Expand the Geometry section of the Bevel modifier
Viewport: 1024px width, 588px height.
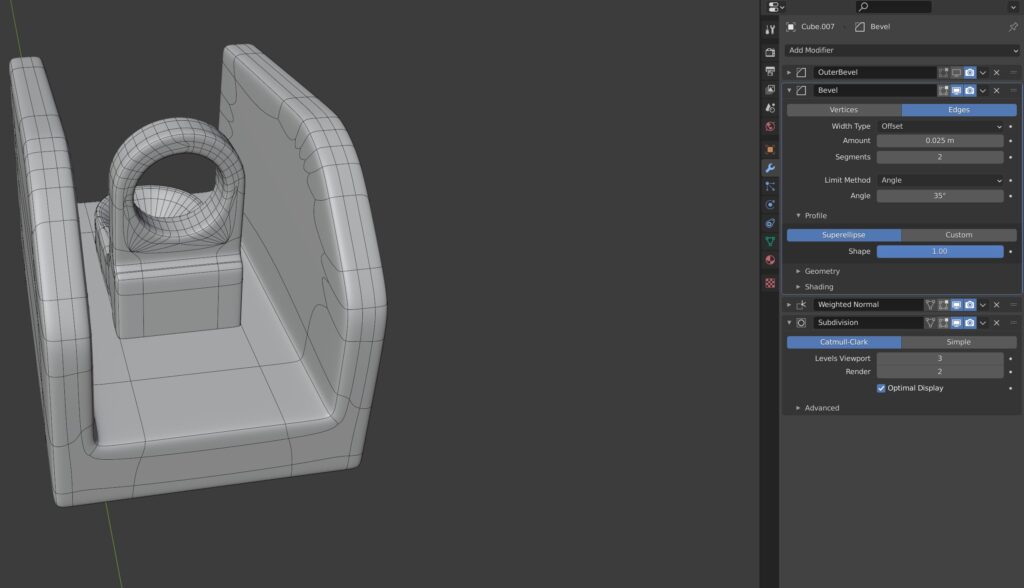[x=820, y=270]
